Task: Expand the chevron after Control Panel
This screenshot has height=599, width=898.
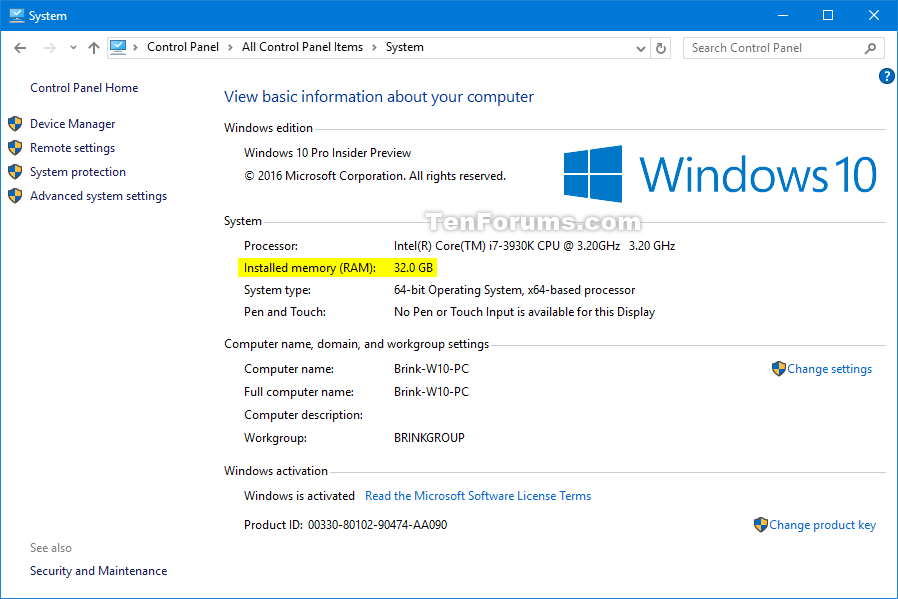Action: [x=230, y=48]
